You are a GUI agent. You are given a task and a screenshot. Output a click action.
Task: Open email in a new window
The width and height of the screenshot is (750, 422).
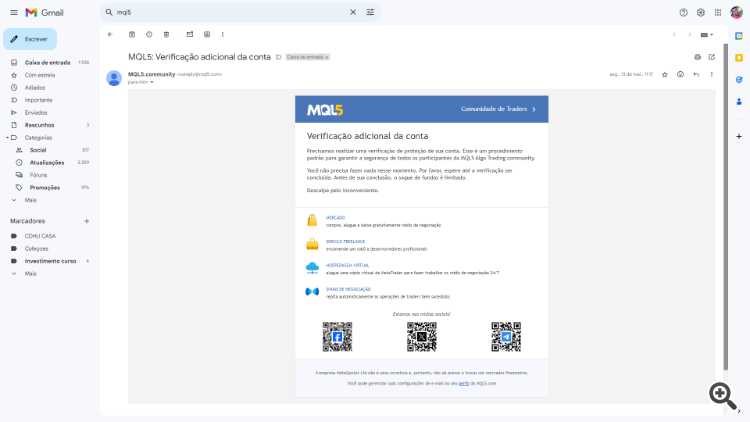click(x=712, y=57)
